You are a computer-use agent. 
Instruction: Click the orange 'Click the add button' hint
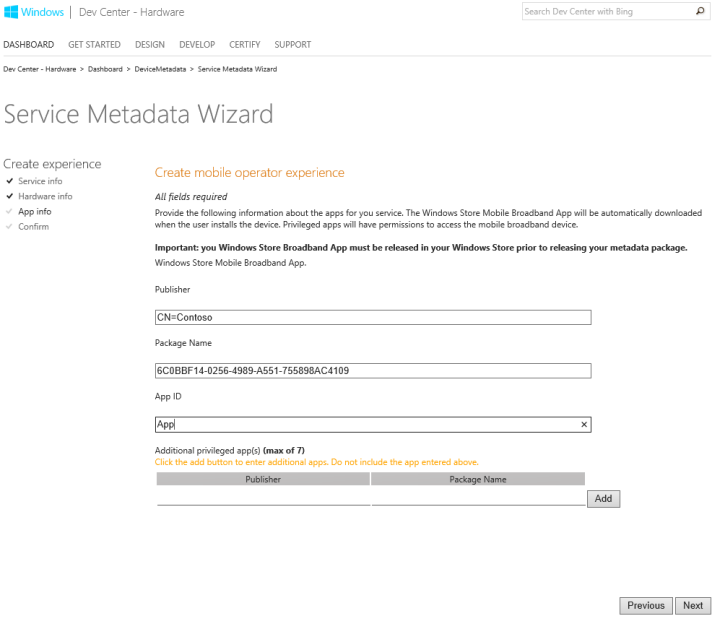tap(316, 462)
